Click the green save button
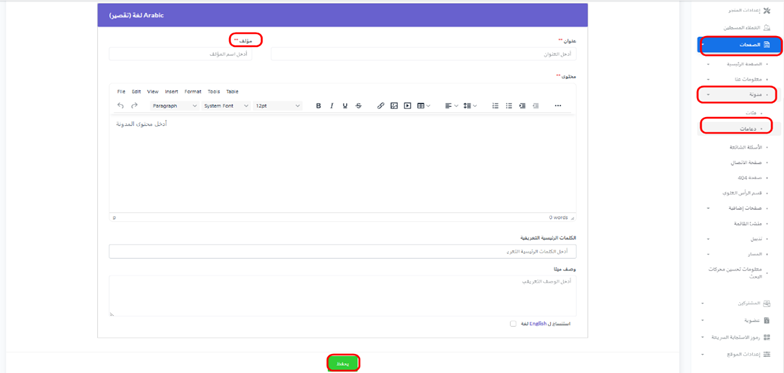The image size is (784, 373). click(343, 363)
